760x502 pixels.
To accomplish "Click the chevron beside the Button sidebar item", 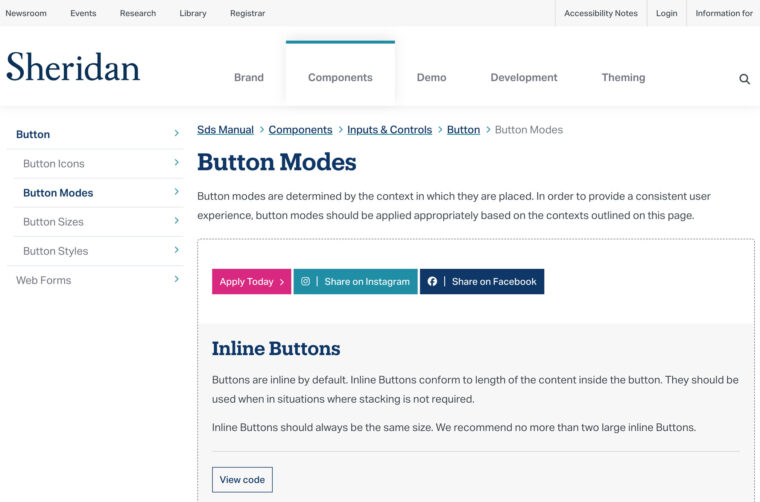I will click(x=176, y=133).
